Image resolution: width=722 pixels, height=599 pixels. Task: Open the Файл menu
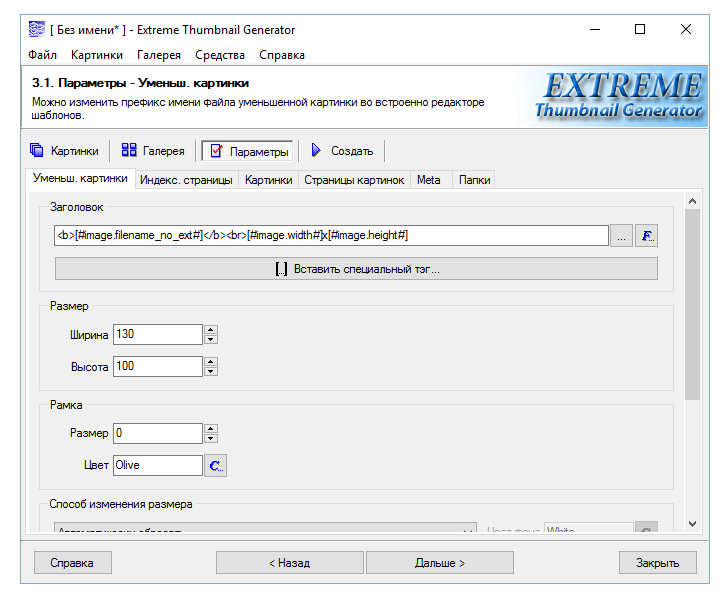point(42,55)
